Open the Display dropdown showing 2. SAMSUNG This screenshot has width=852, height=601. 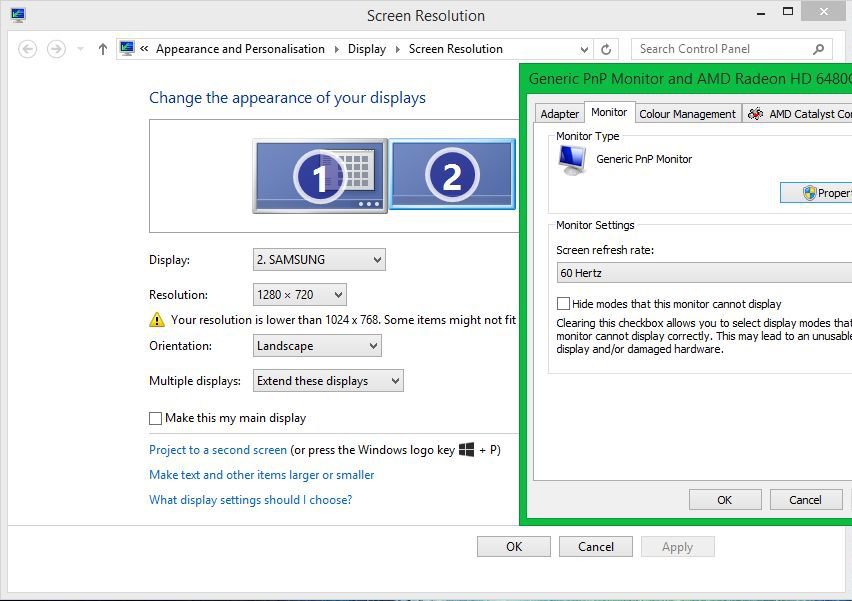click(319, 260)
